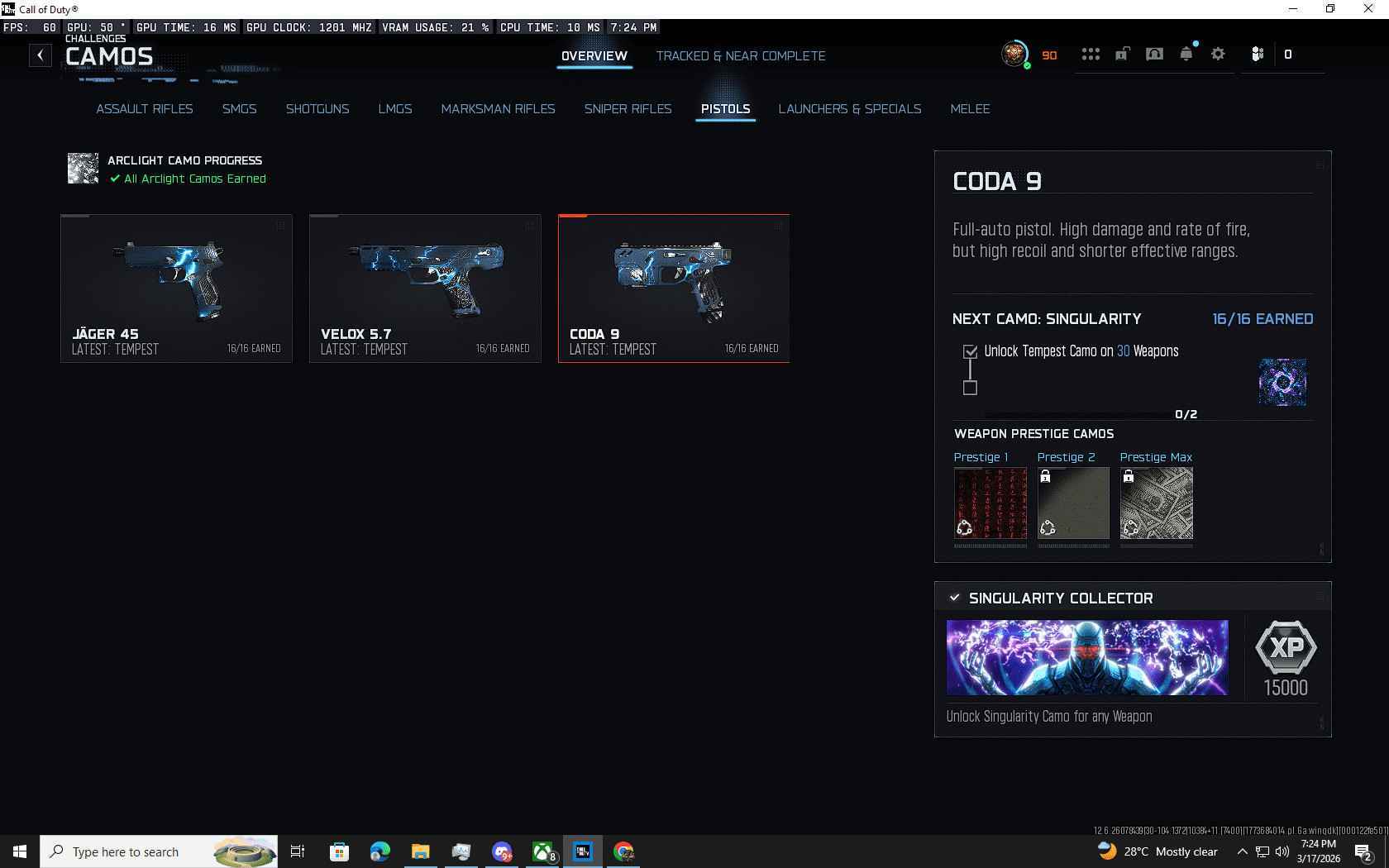The width and height of the screenshot is (1389, 868).
Task: Open the settings gear icon
Action: click(x=1218, y=55)
